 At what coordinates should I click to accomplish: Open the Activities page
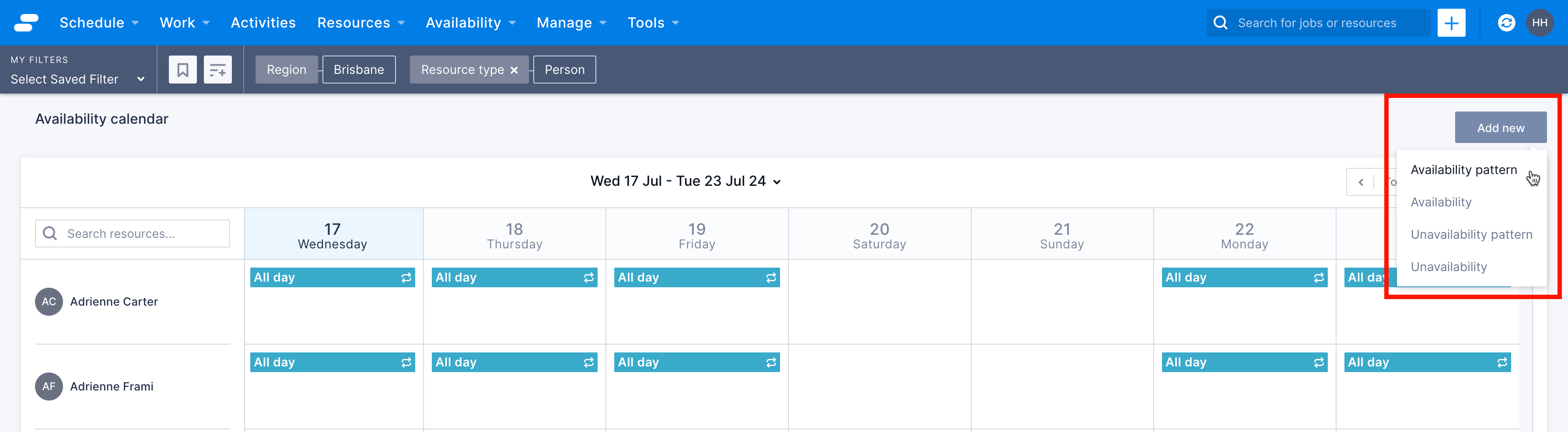tap(263, 23)
